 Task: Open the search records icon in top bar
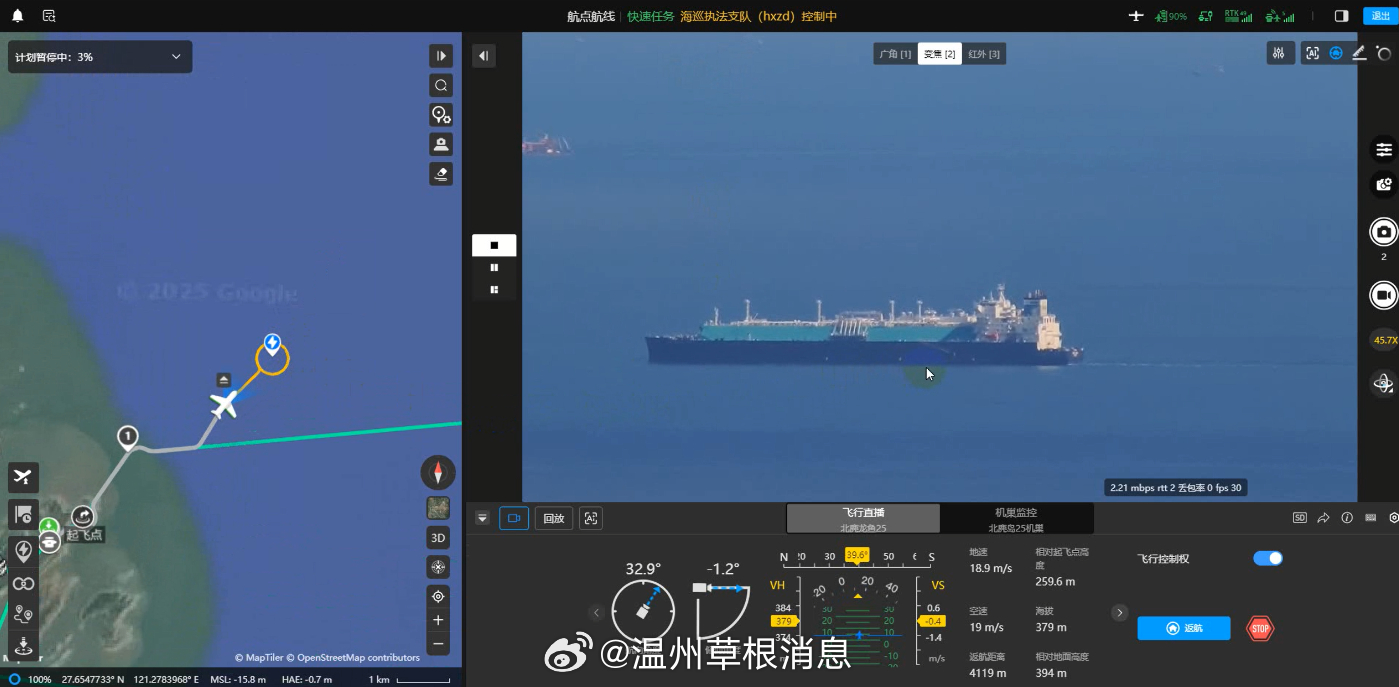click(49, 16)
